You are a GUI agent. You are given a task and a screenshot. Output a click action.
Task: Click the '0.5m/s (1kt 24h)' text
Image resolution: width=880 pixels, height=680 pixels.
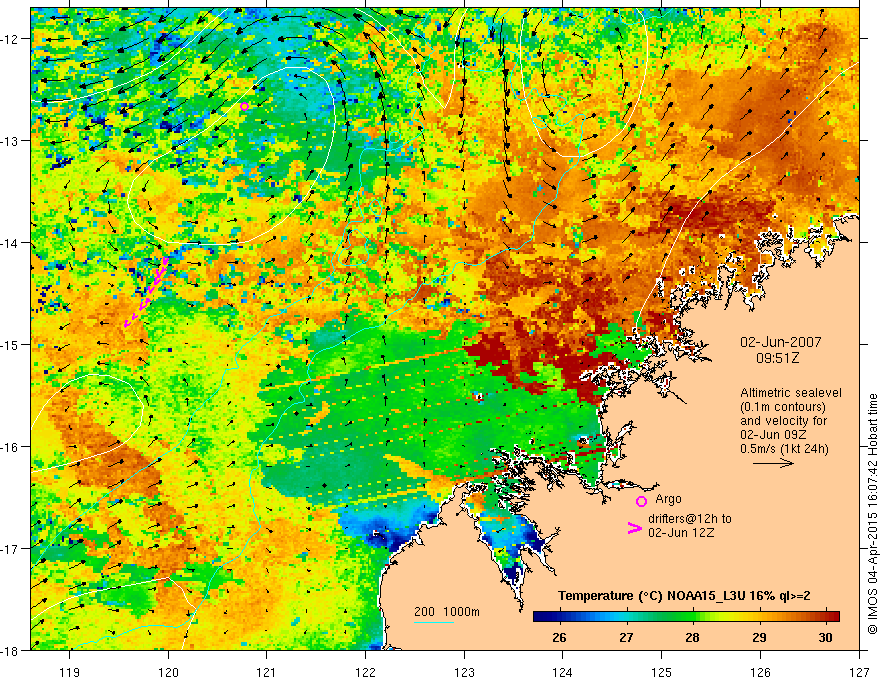[784, 449]
